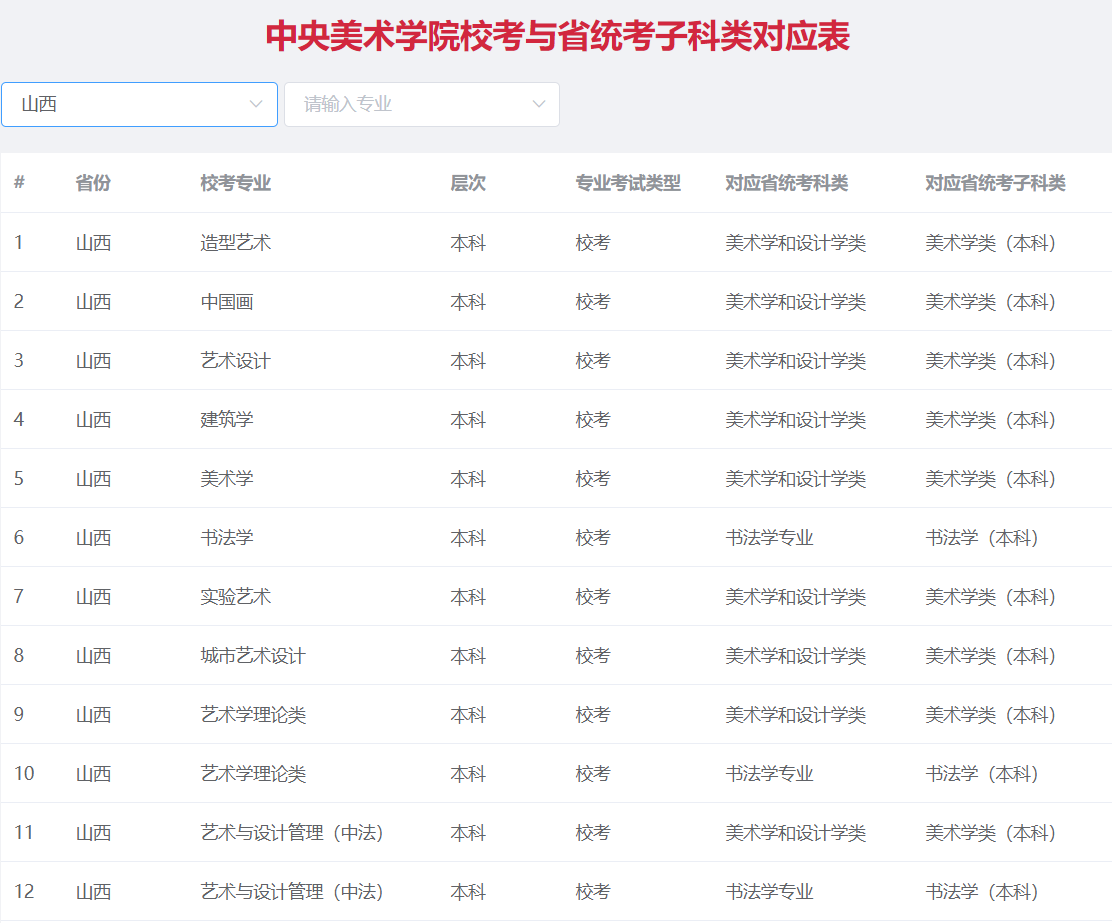Open the 山西 province dropdown
This screenshot has width=1112, height=923.
coord(139,104)
